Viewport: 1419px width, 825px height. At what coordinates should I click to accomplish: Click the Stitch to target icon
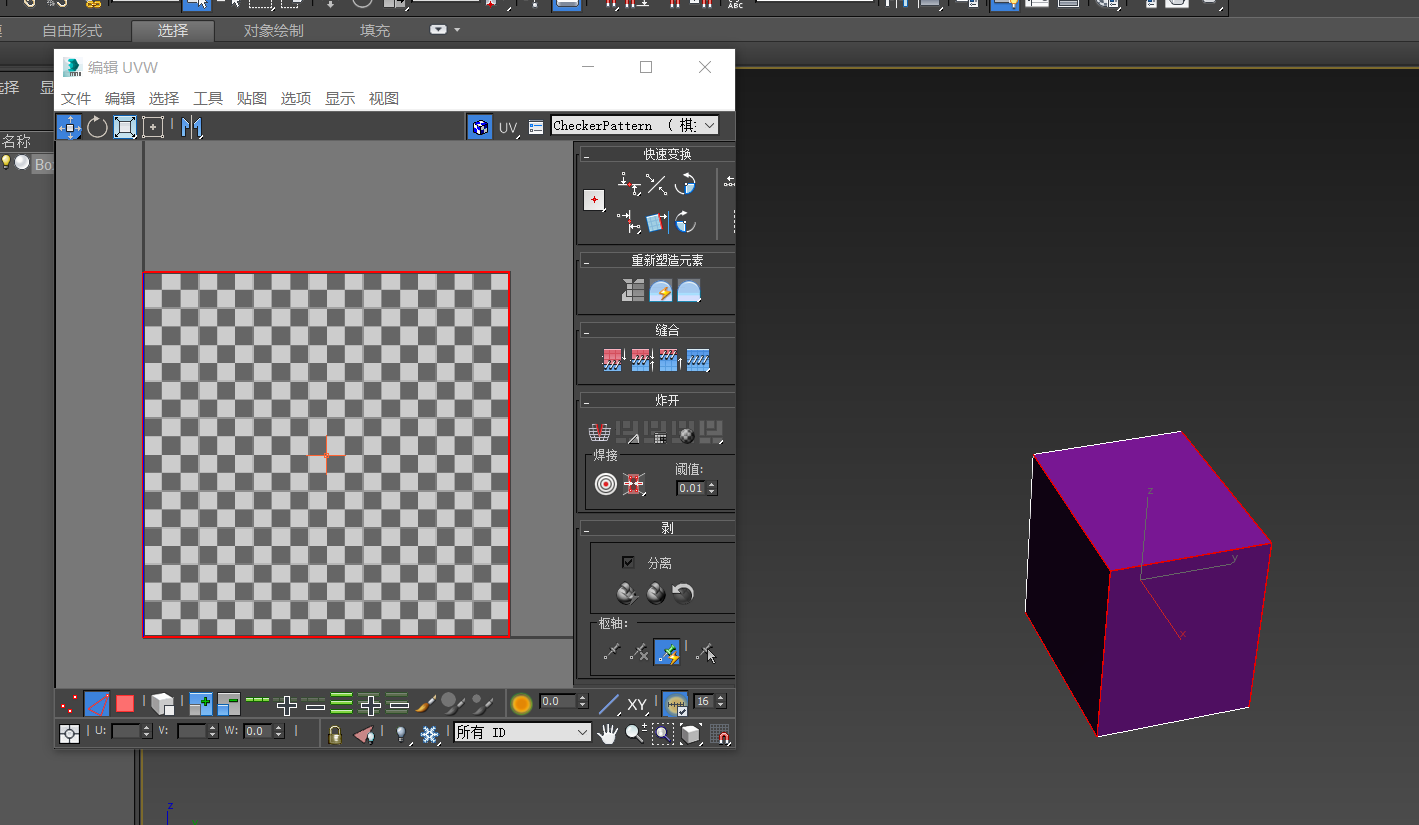613,360
